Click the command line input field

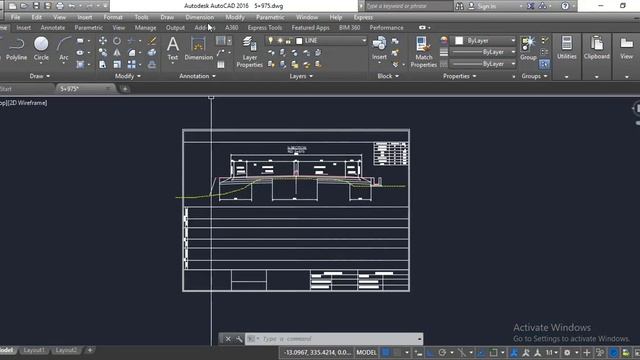coord(334,339)
